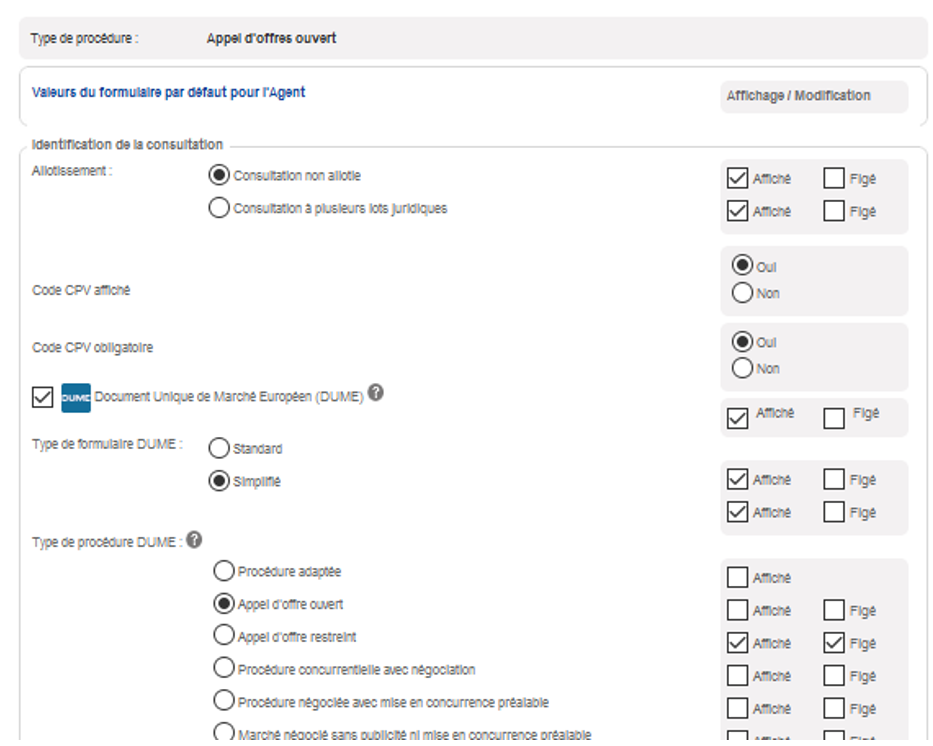The height and width of the screenshot is (746, 933).
Task: Click the Affichage / Modification header
Action: coord(798,96)
